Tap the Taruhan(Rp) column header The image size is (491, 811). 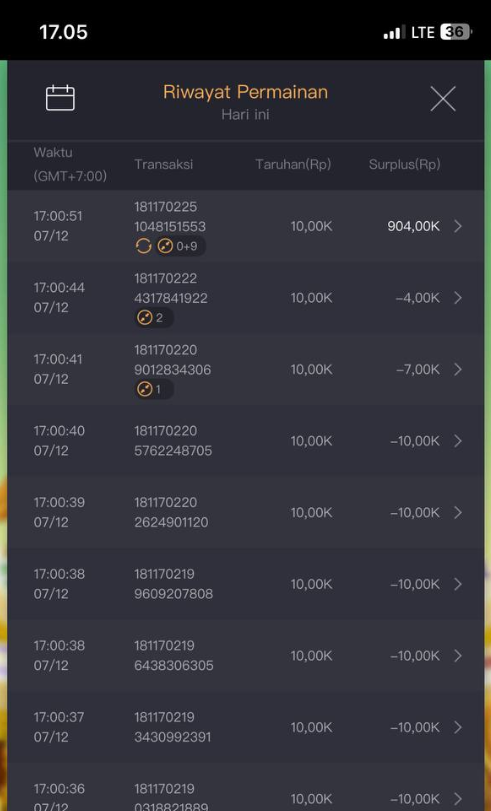pos(293,164)
